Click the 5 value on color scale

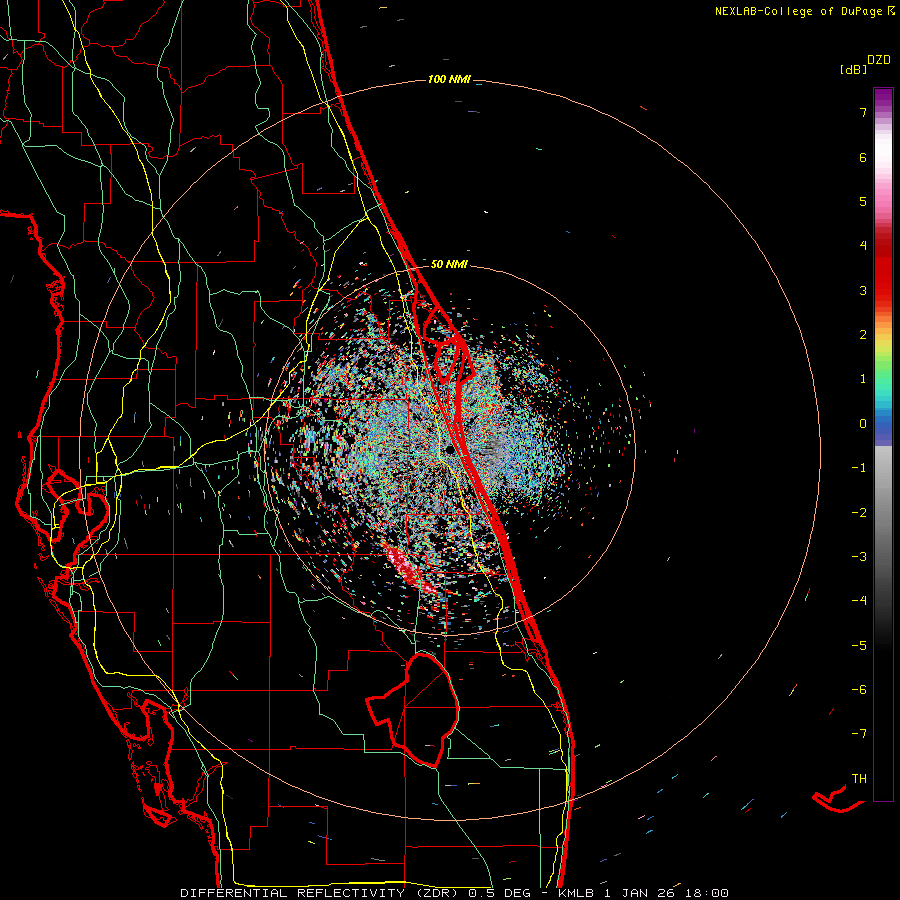point(863,201)
